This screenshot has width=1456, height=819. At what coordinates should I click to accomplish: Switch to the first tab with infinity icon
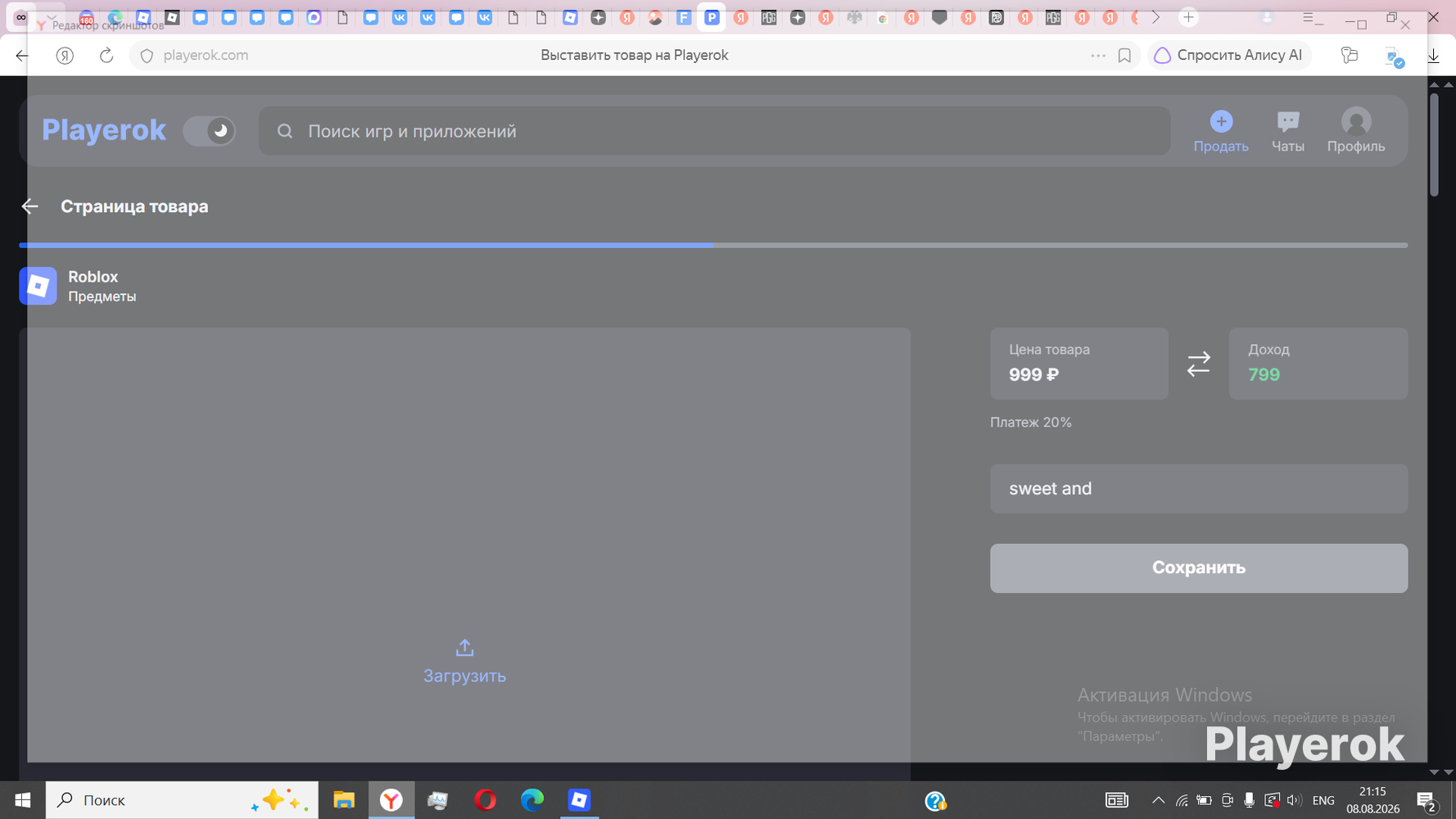click(x=21, y=17)
